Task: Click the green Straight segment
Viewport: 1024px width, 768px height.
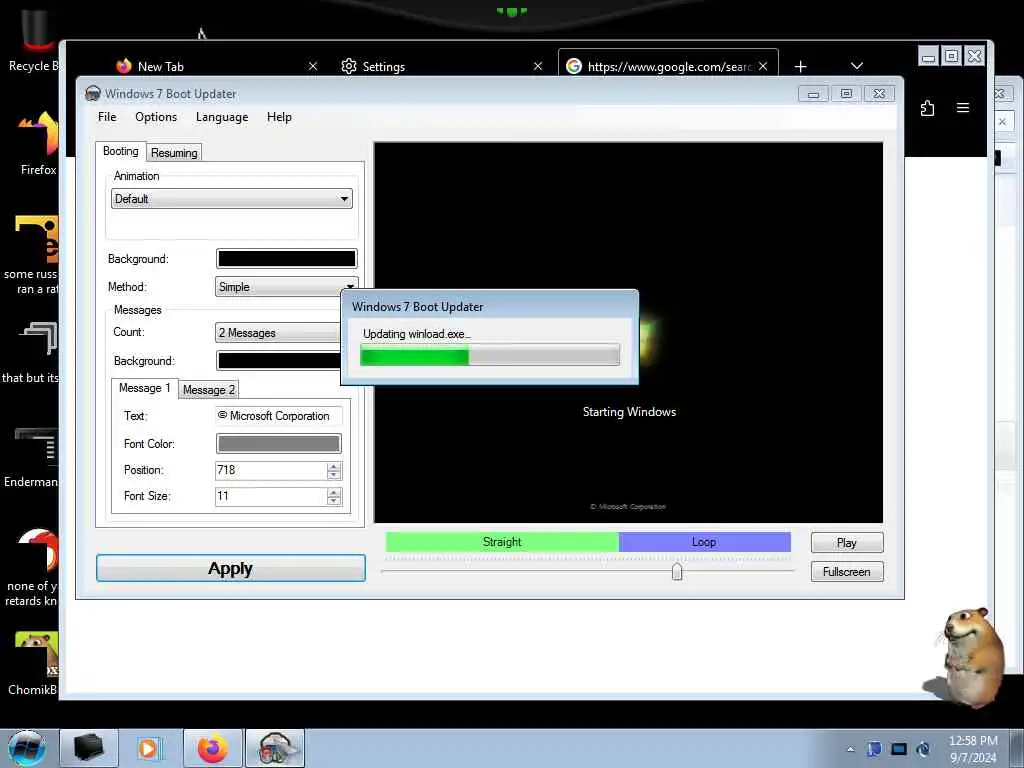Action: [502, 542]
